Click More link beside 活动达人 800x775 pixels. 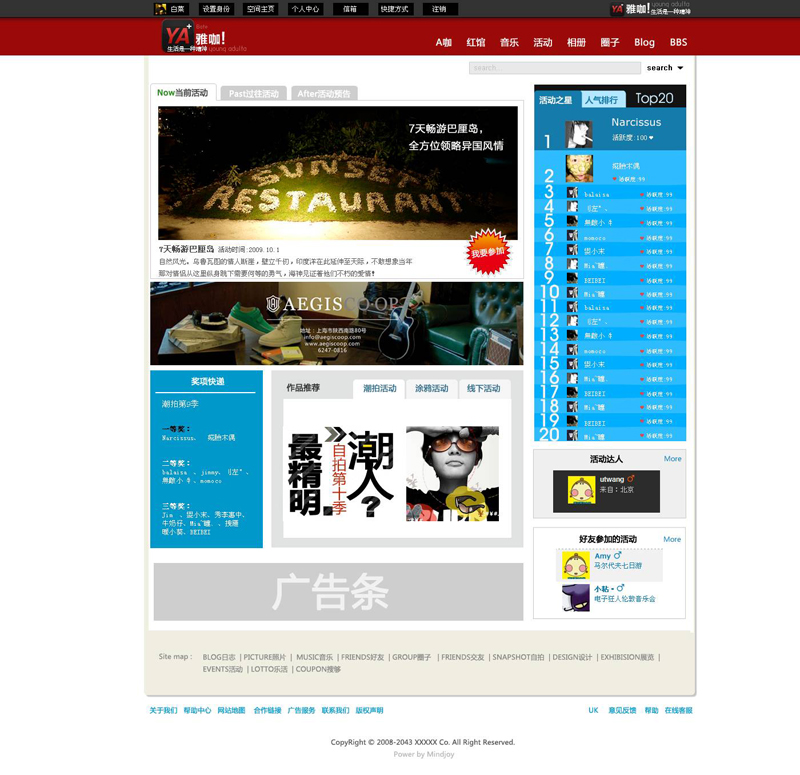pos(672,459)
